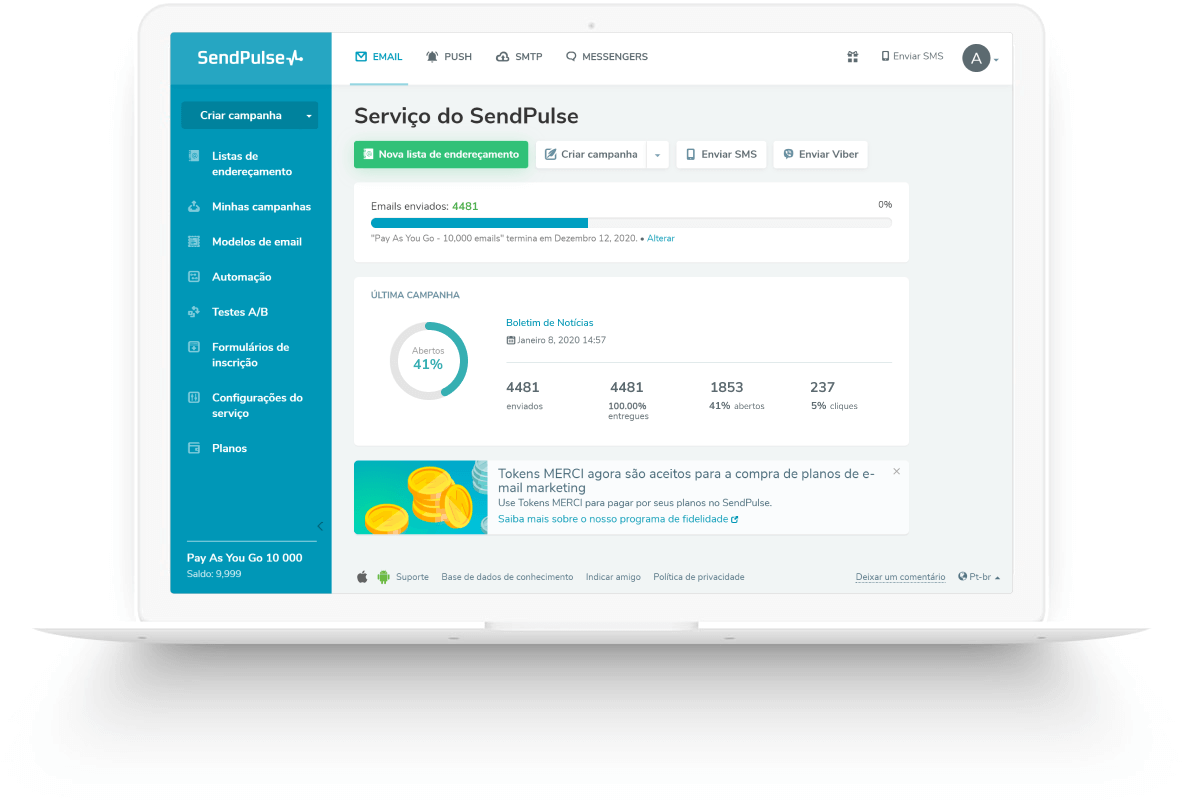Click 4481 entregues statistic
Viewport: 1183px width, 800px height.
628,399
